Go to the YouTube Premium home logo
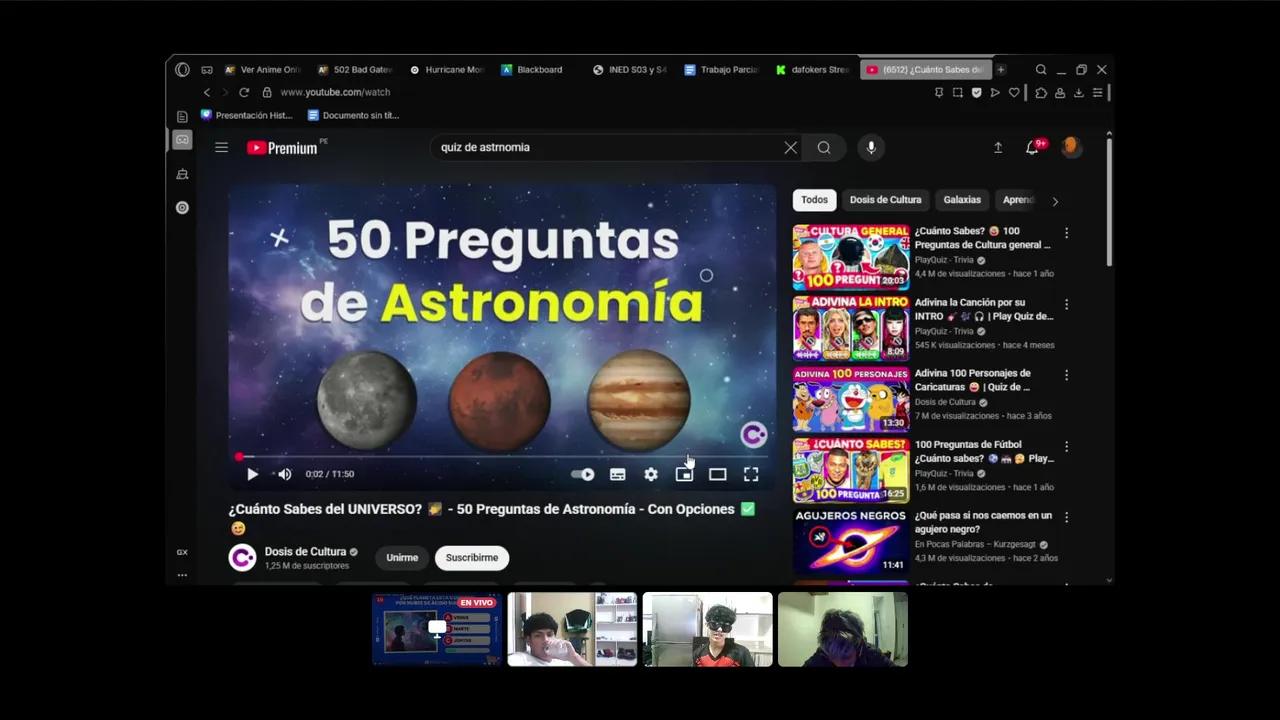The width and height of the screenshot is (1280, 720). pos(282,148)
